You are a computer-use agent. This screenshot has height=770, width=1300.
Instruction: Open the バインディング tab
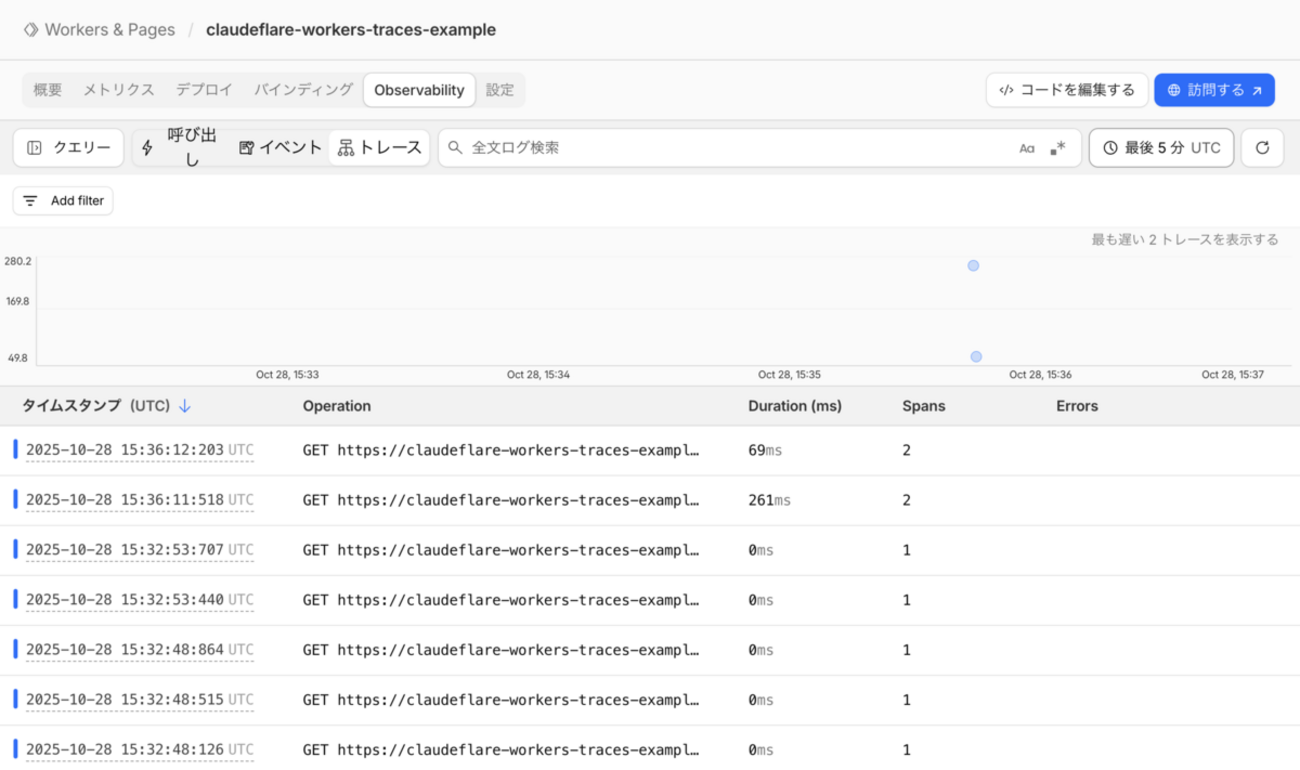[303, 90]
